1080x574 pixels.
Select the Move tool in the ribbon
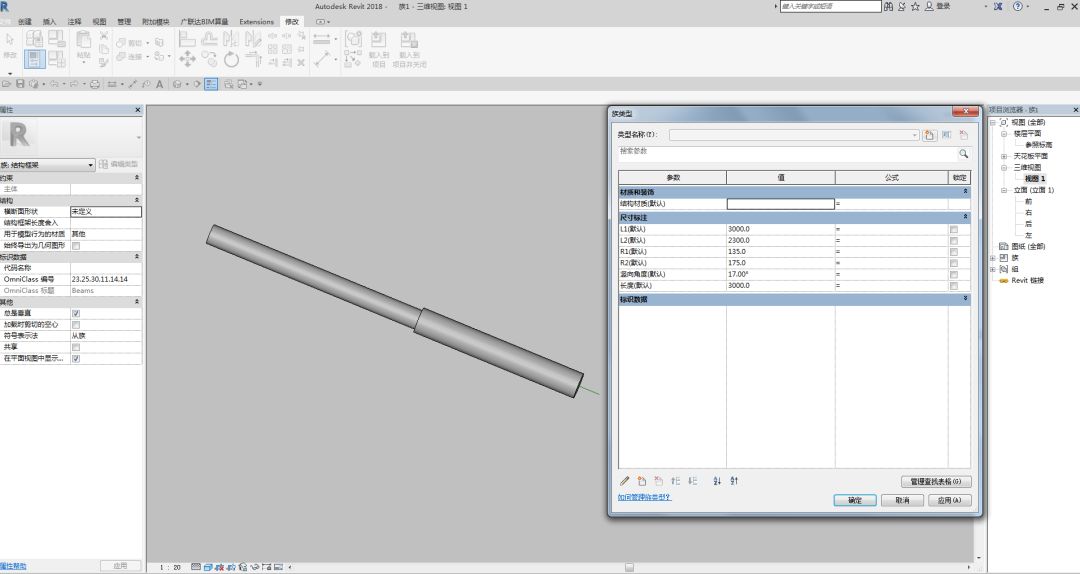(x=187, y=59)
